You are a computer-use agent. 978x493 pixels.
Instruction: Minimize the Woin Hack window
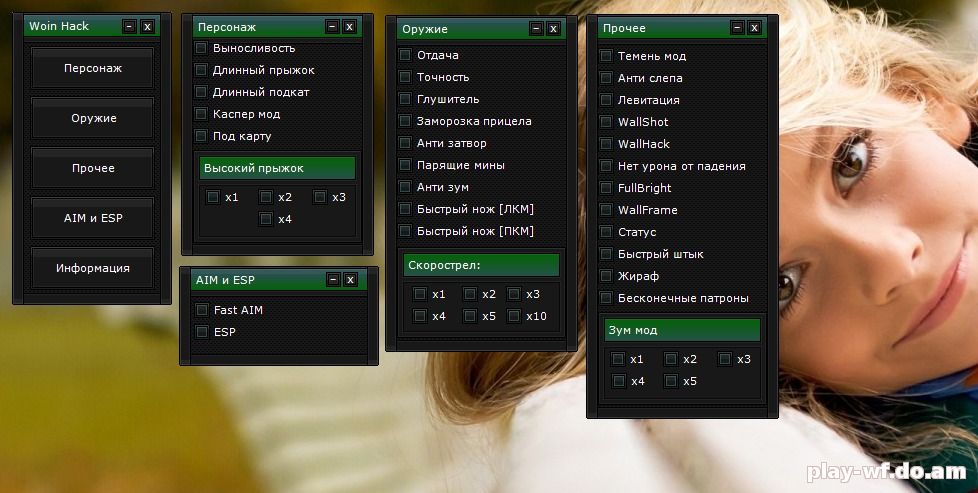point(129,26)
